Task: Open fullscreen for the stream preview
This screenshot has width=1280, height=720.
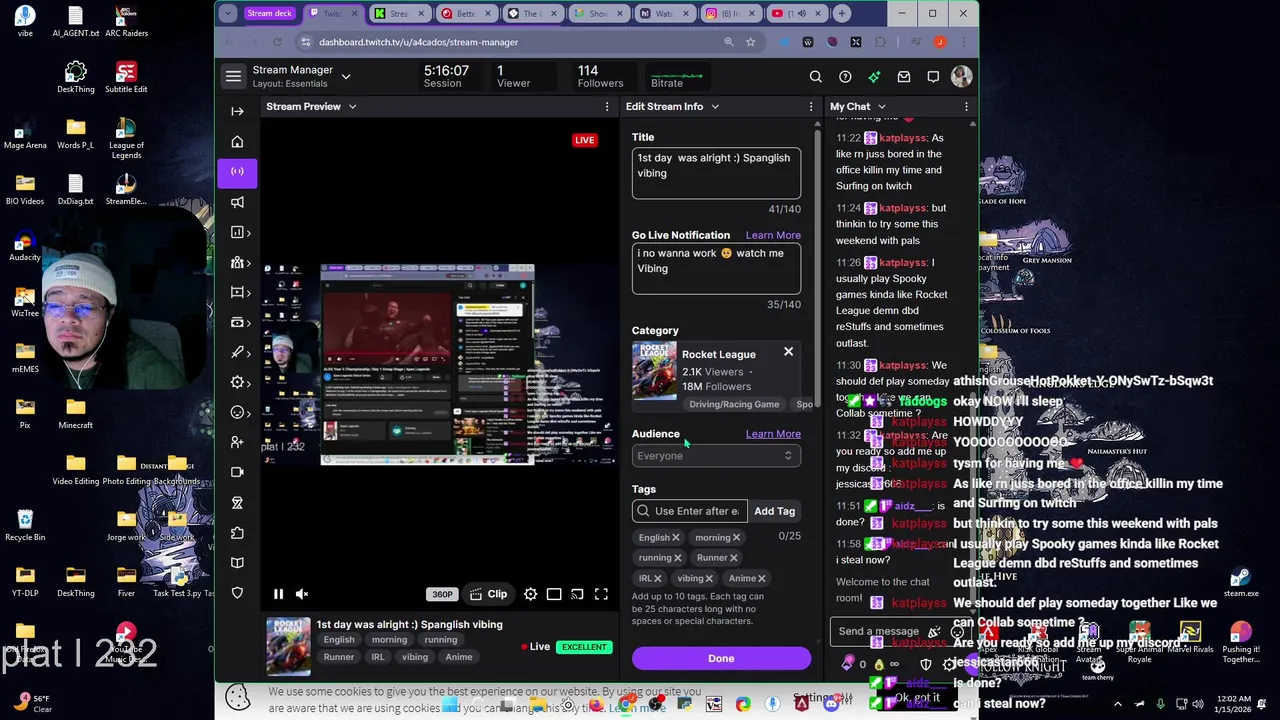Action: 601,594
